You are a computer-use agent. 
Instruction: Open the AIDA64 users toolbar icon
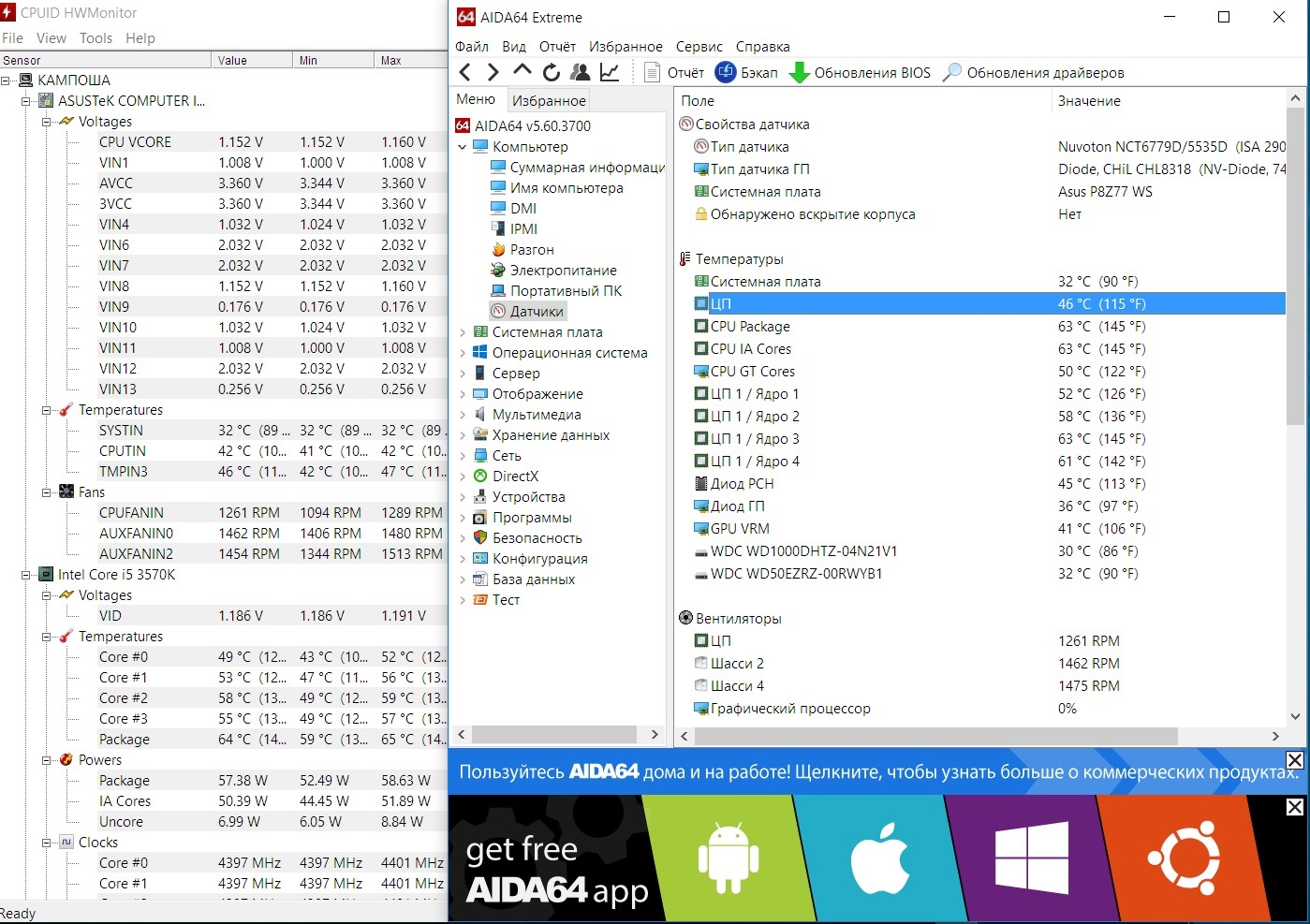coord(581,72)
